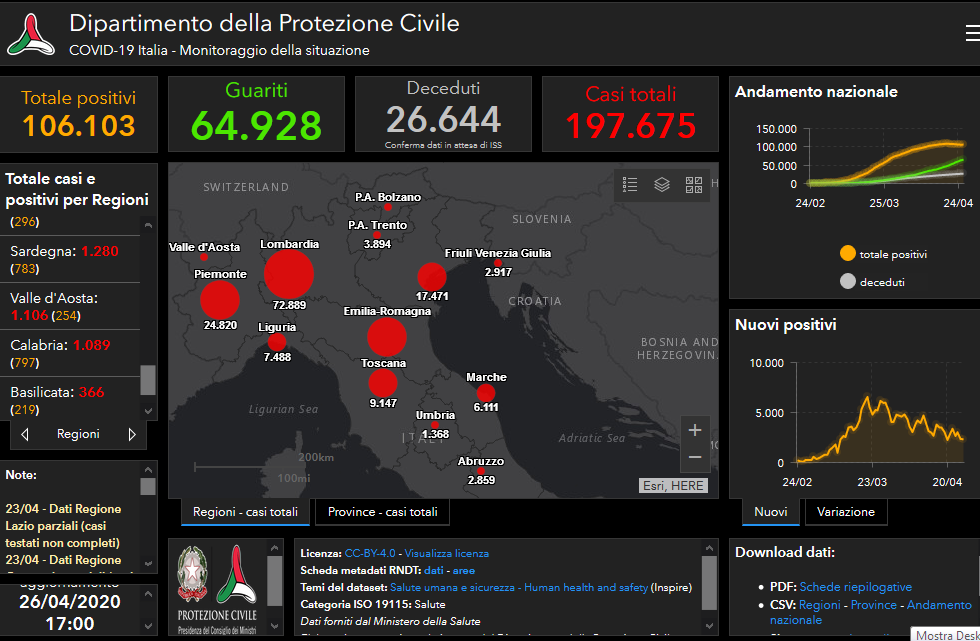Viewport: 980px width, 641px height.
Task: Zoom in on the map with plus
Action: coord(695,430)
